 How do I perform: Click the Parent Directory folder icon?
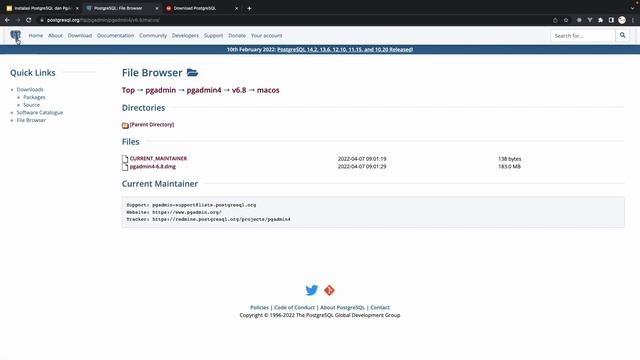tap(125, 125)
